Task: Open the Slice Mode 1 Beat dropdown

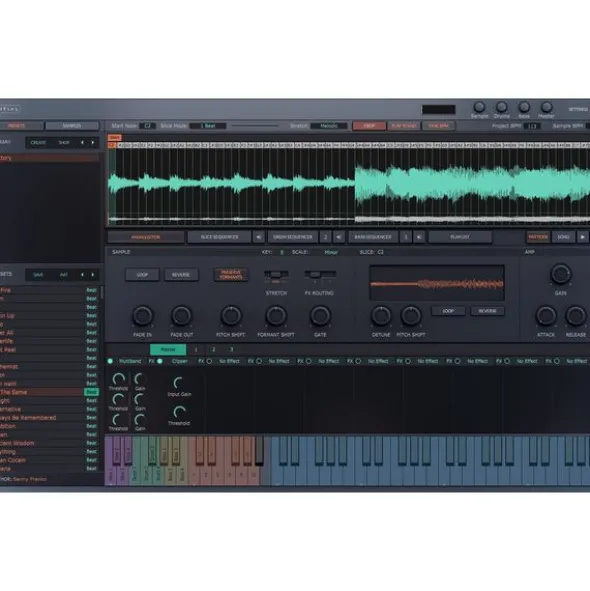Action: pyautogui.click(x=208, y=126)
